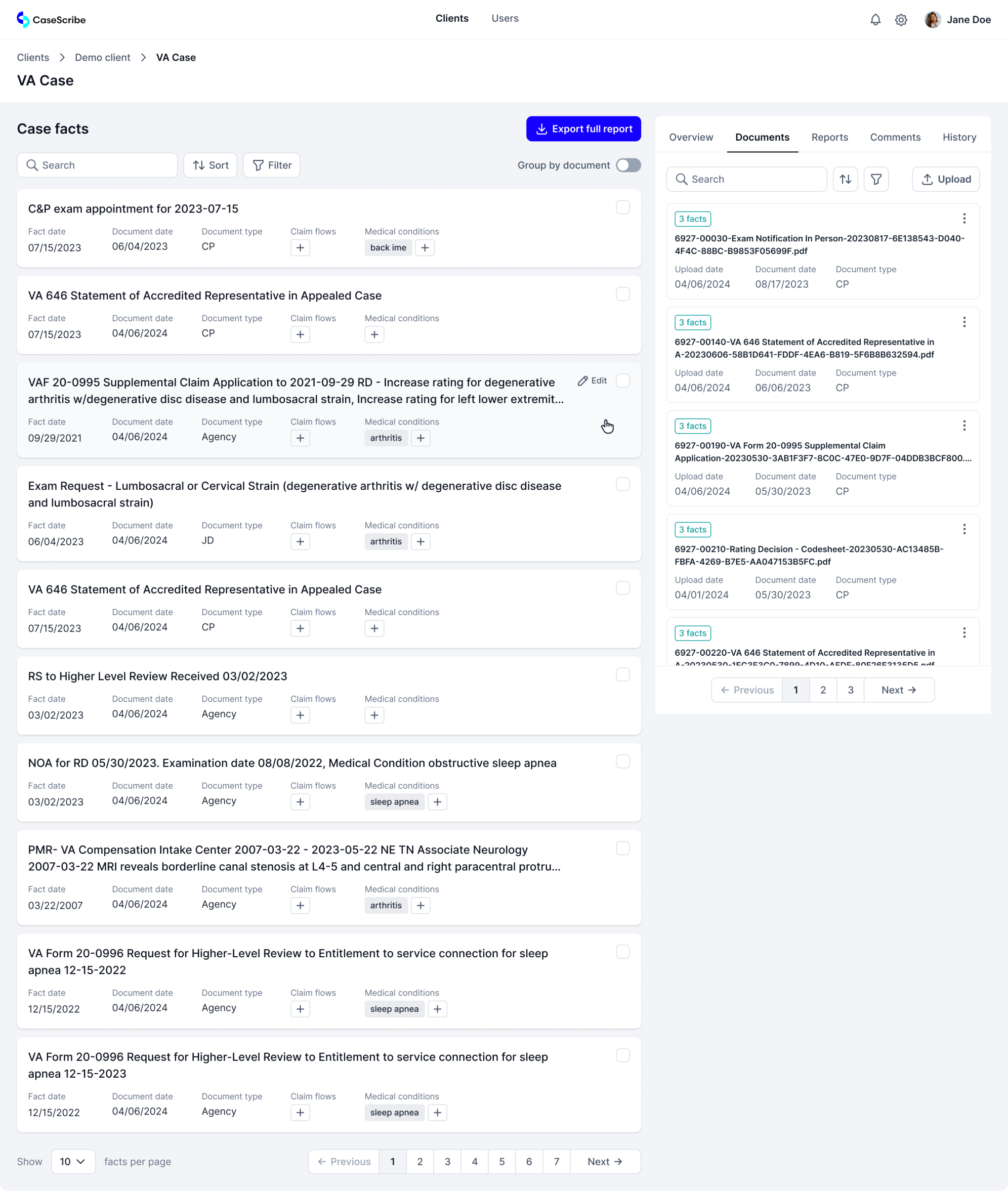Select the checkbox on the RS to Higher Level Review fact
Image resolution: width=1008 pixels, height=1191 pixels.
(623, 674)
